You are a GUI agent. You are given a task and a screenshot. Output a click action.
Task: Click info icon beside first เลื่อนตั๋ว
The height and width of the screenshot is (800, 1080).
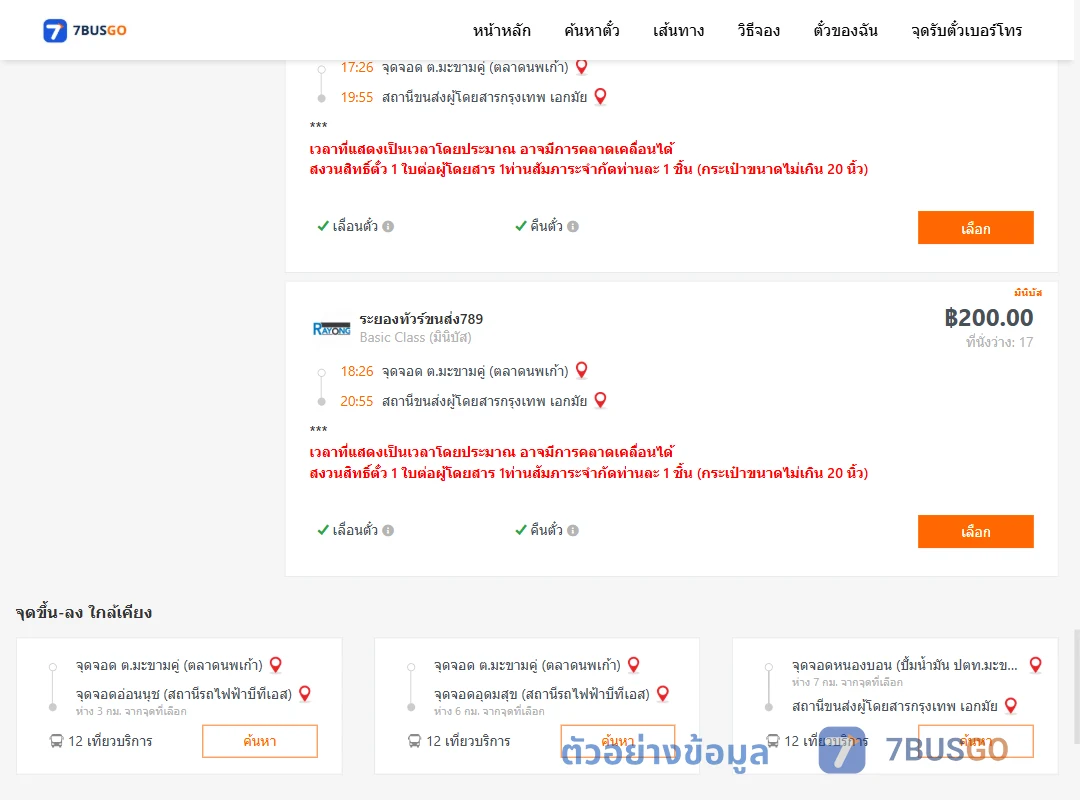point(388,227)
